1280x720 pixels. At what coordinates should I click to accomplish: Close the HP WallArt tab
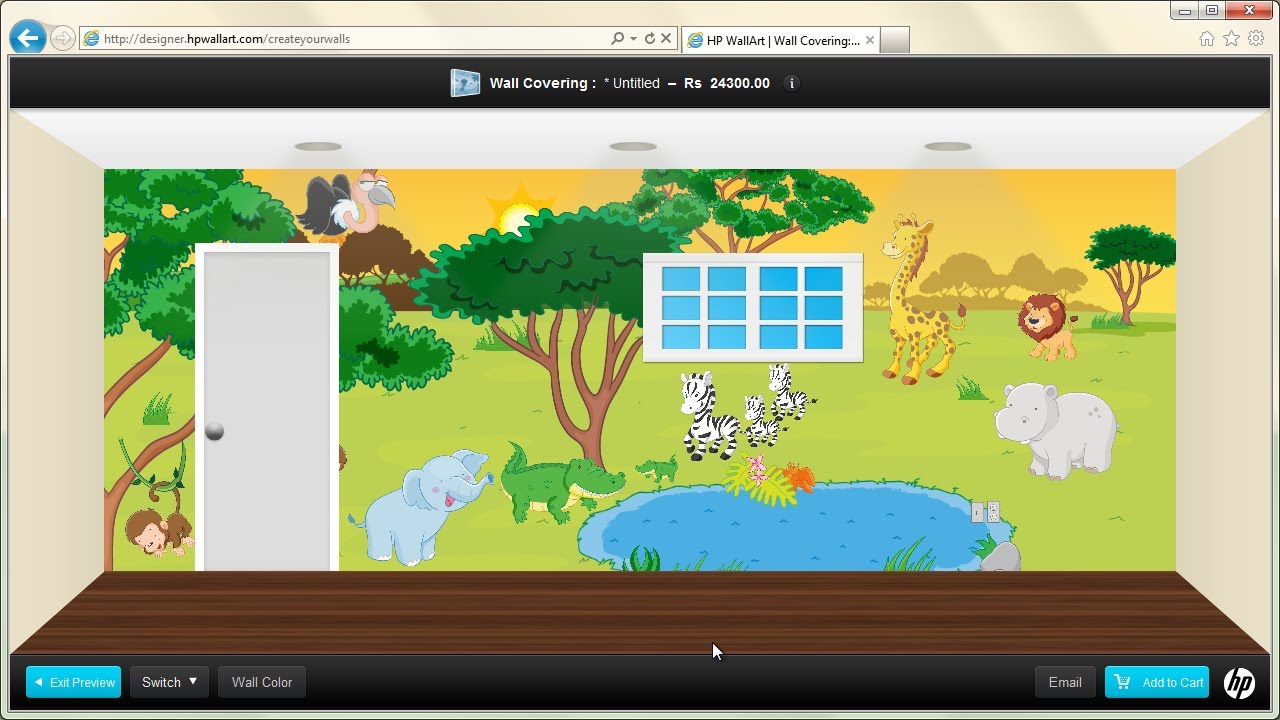point(869,40)
